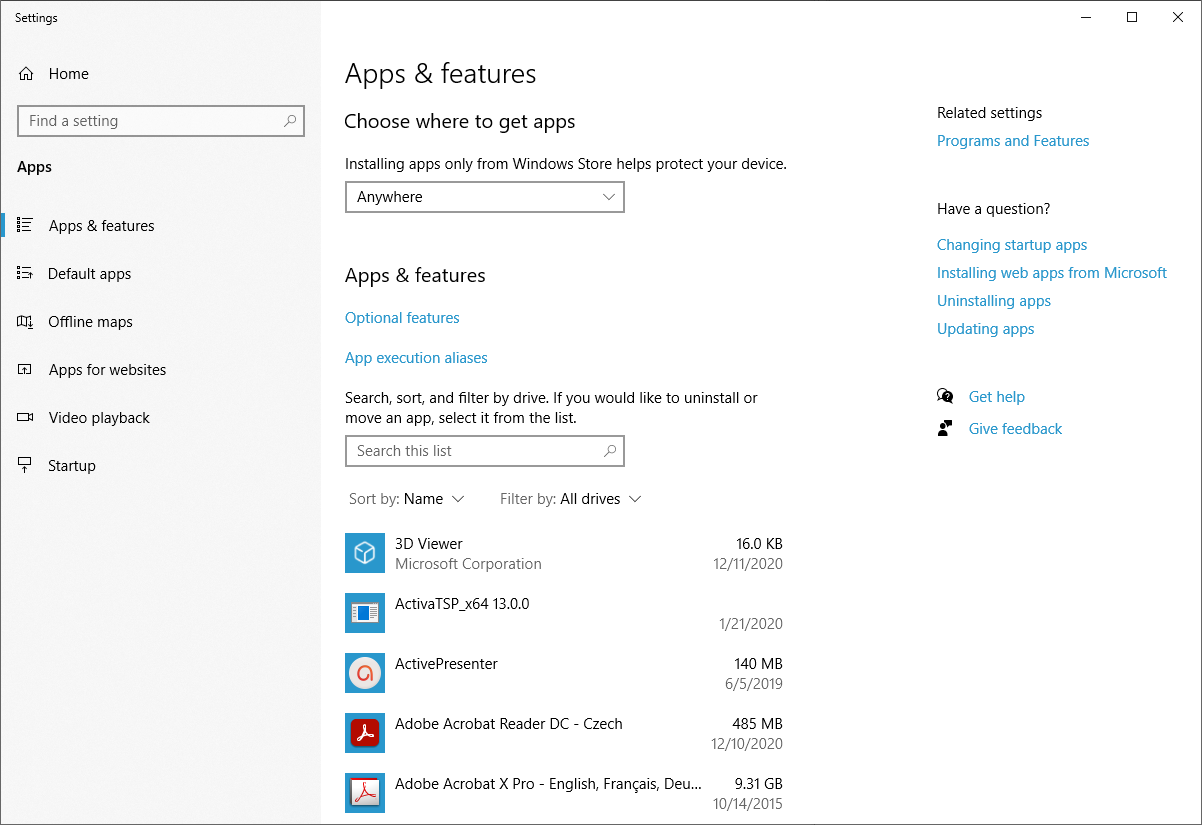The height and width of the screenshot is (825, 1202).
Task: Click the Default apps sidebar icon
Action: [26, 274]
